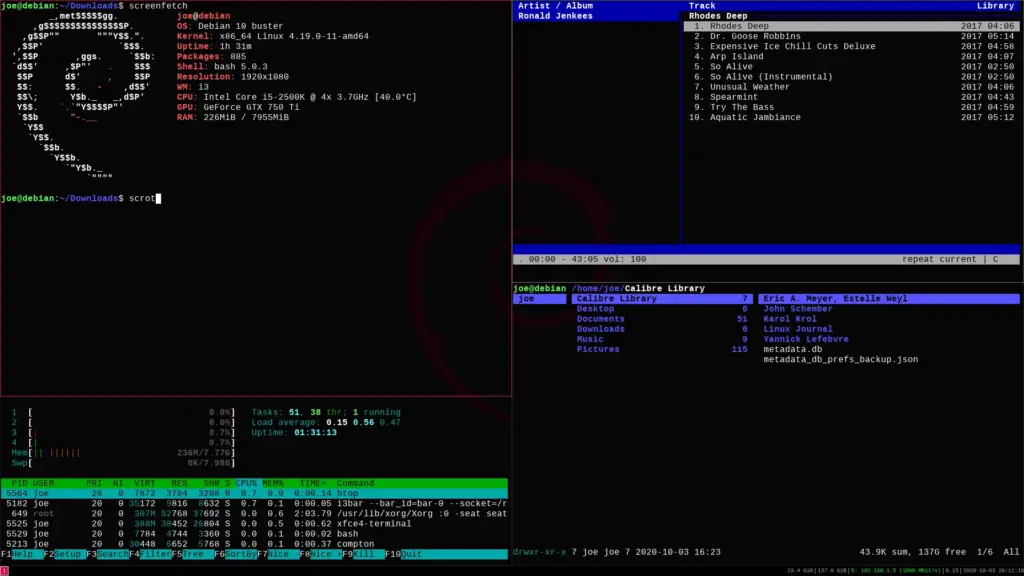Select metadata.db file in ranger
The height and width of the screenshot is (576, 1024).
coord(793,349)
